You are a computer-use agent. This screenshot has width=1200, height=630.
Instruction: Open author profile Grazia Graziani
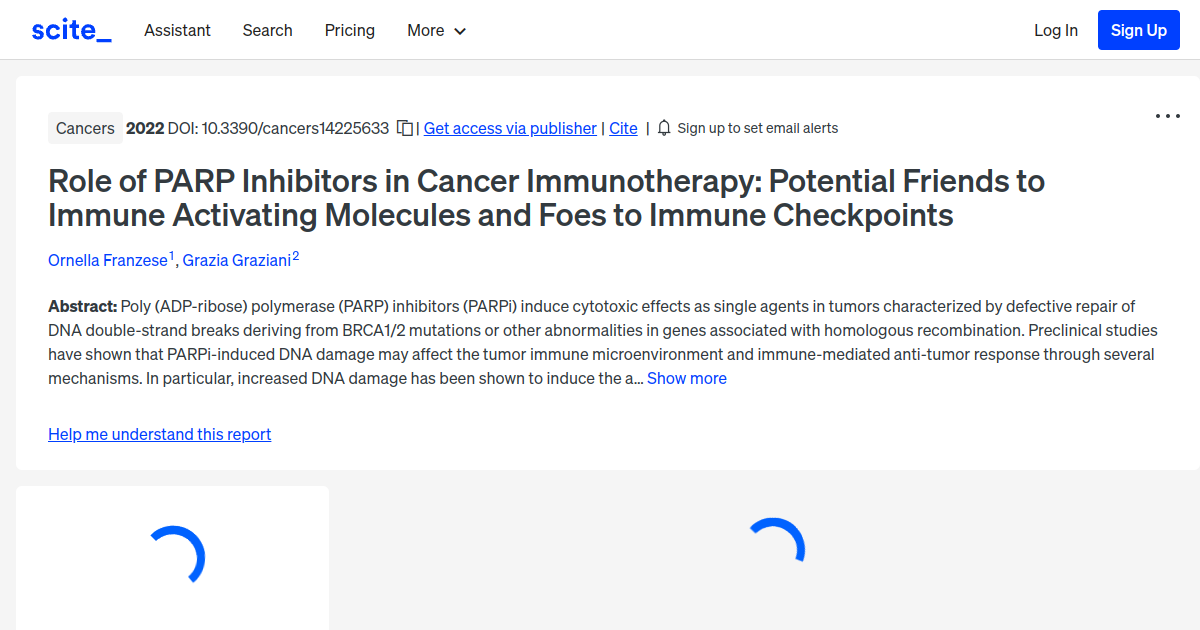pos(235,260)
